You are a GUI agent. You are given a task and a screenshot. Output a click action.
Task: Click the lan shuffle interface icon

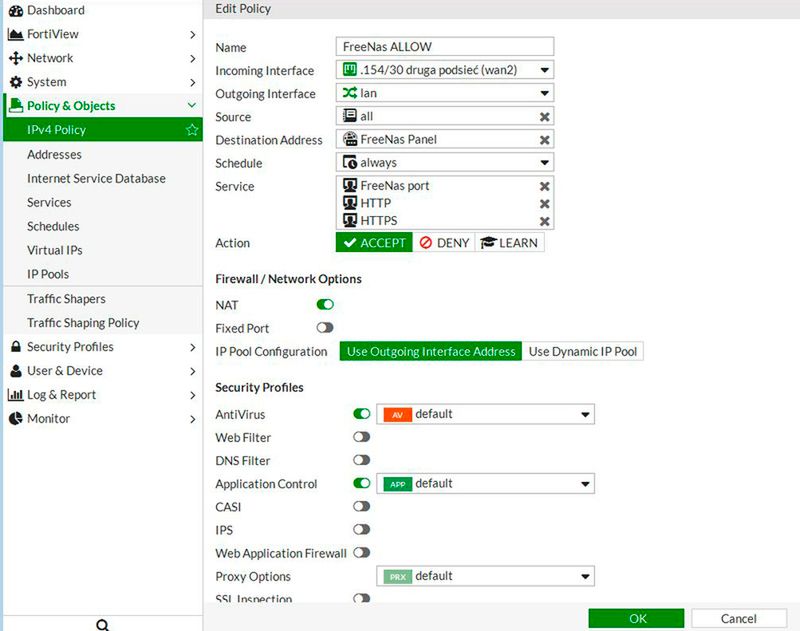tap(349, 93)
